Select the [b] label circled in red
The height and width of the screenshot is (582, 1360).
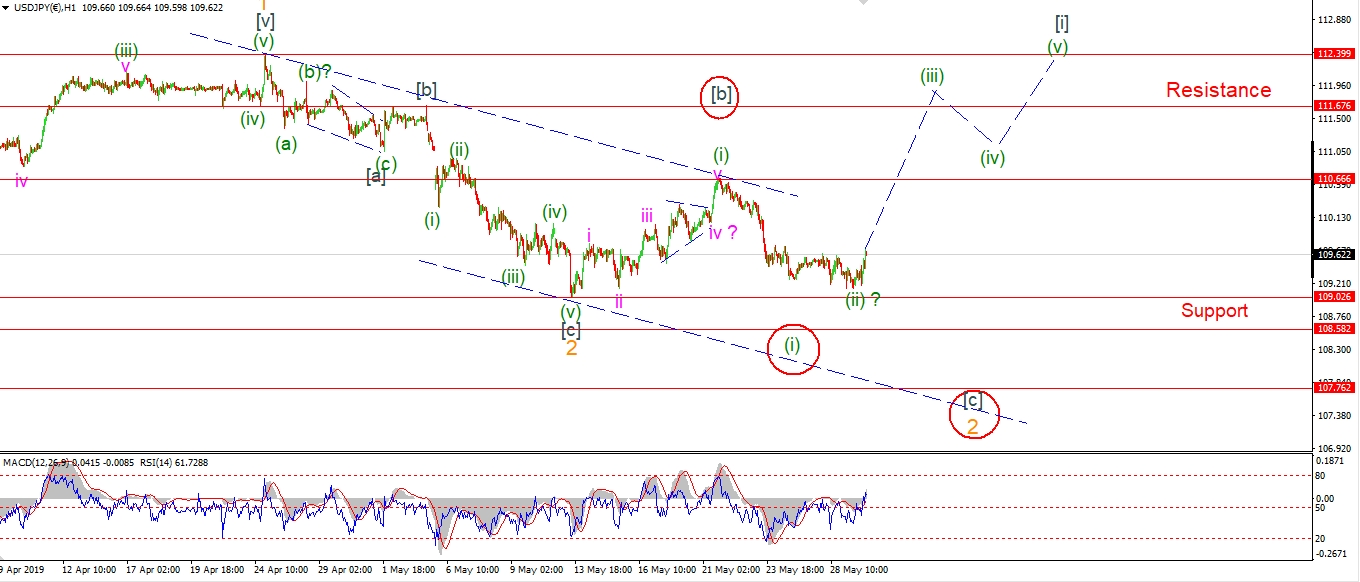[x=722, y=95]
